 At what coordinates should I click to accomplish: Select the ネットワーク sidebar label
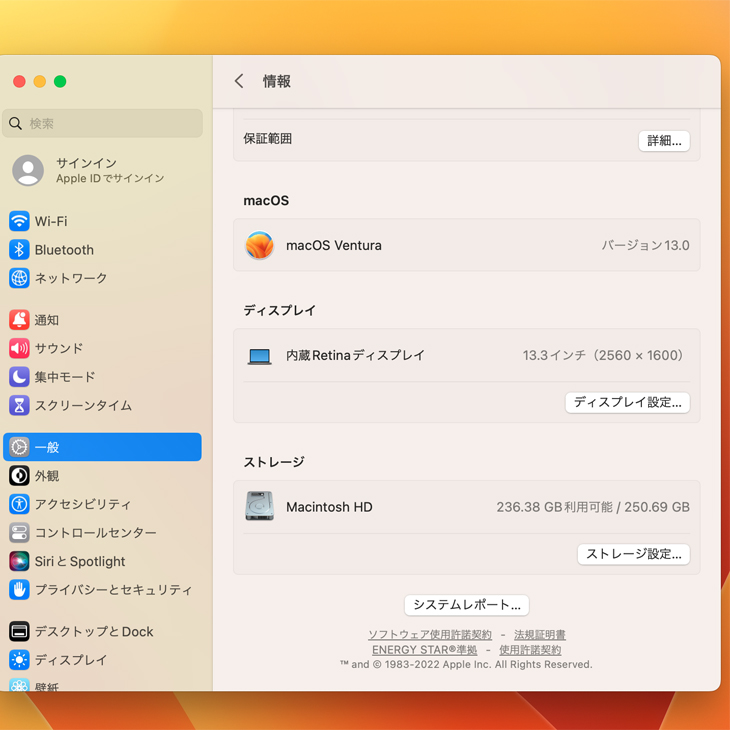[x=71, y=278]
